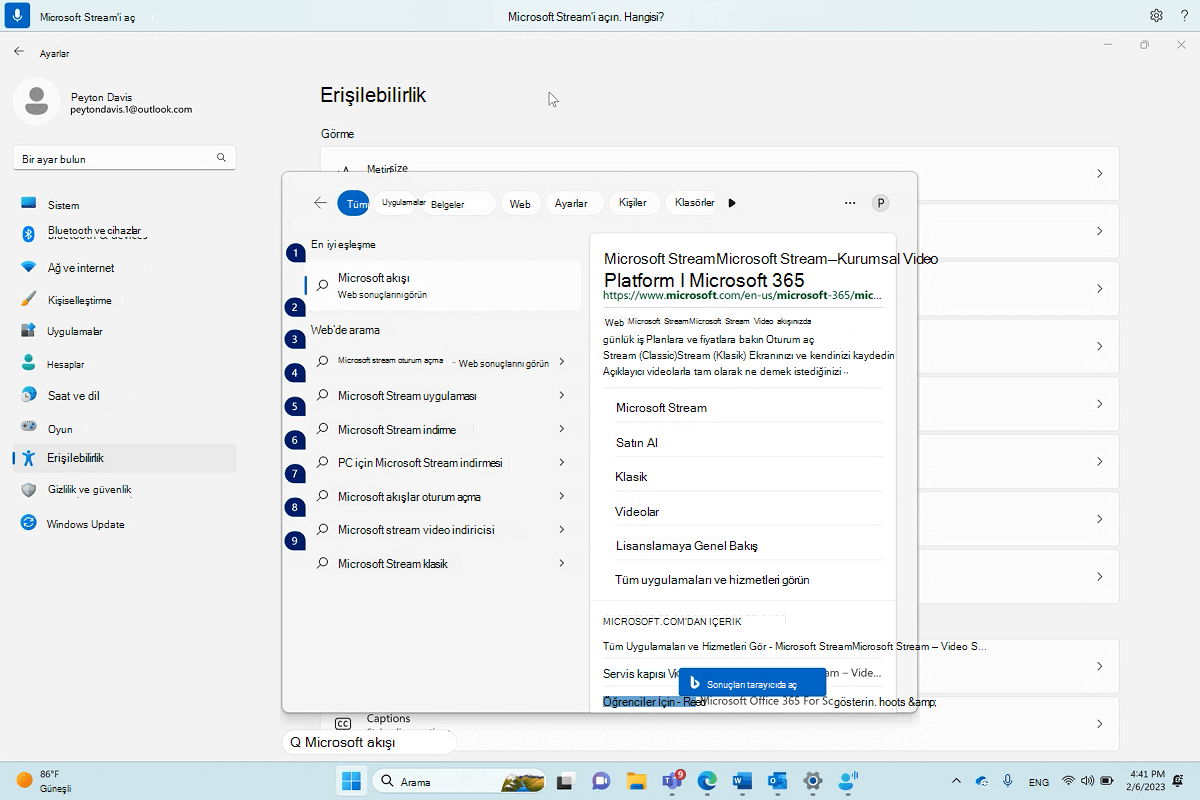Expand PC için Microsoft Stream indirmesi arrow
1200x800 pixels.
(x=562, y=463)
